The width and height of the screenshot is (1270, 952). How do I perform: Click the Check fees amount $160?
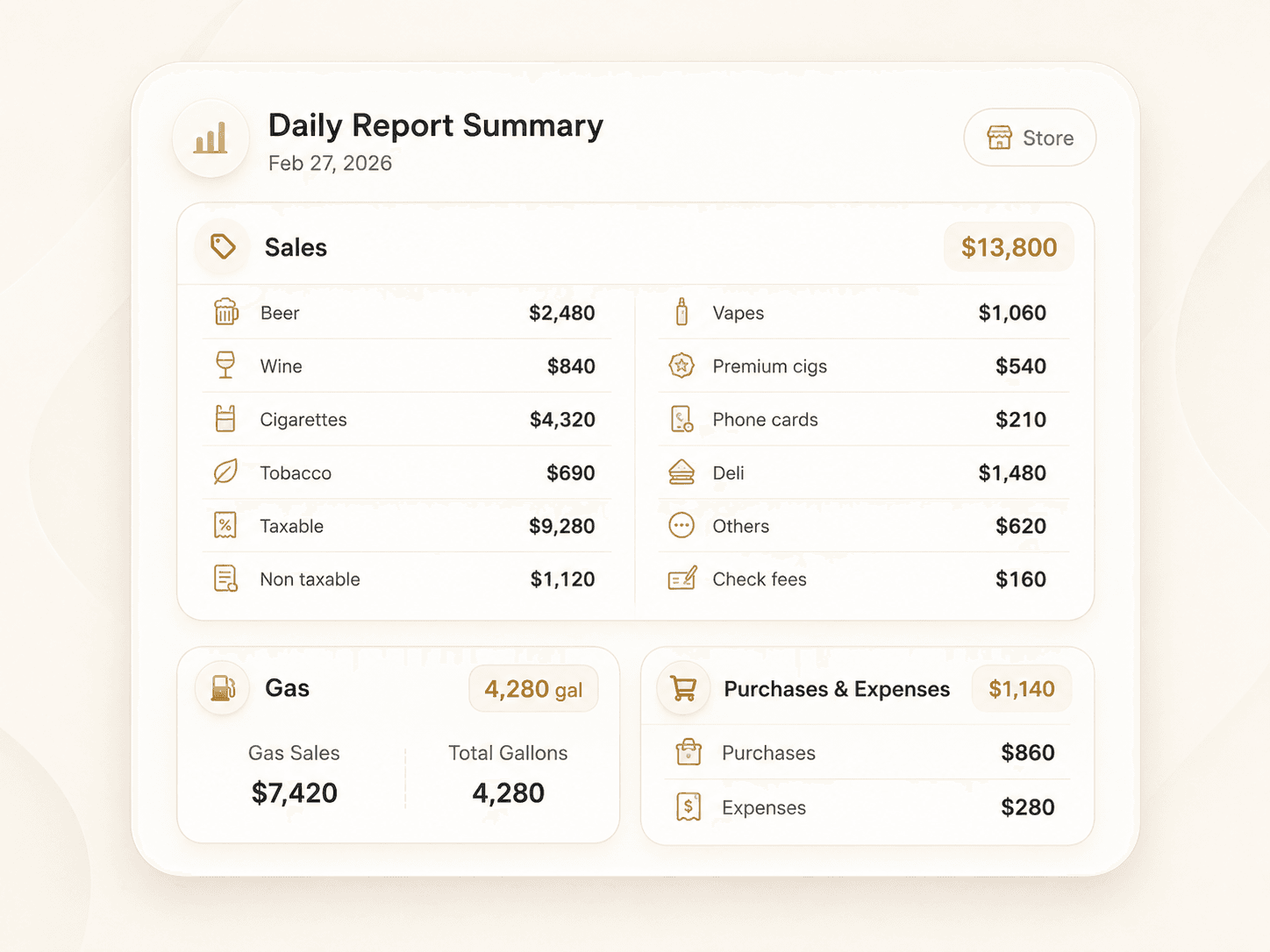[1021, 579]
